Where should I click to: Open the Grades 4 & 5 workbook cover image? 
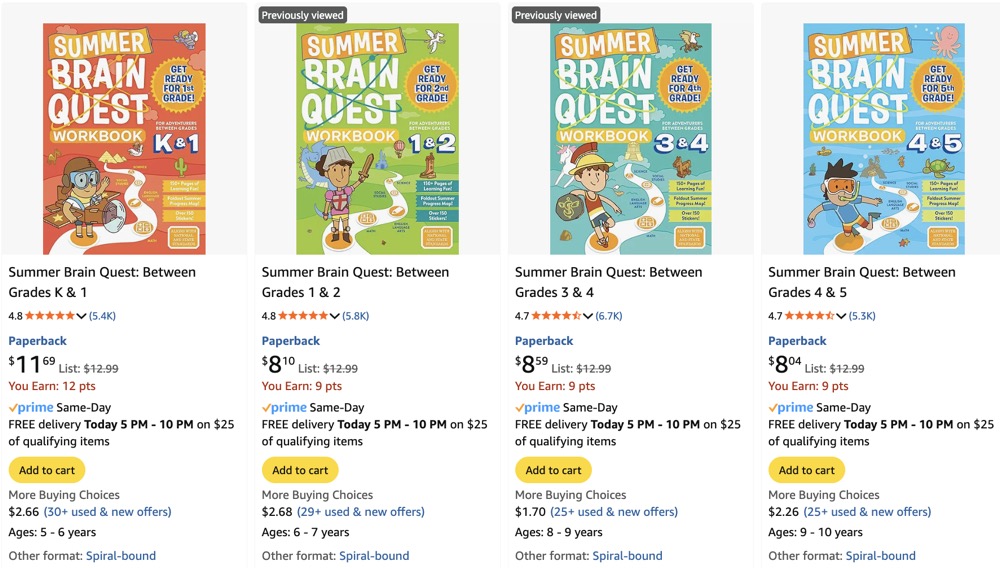click(884, 139)
